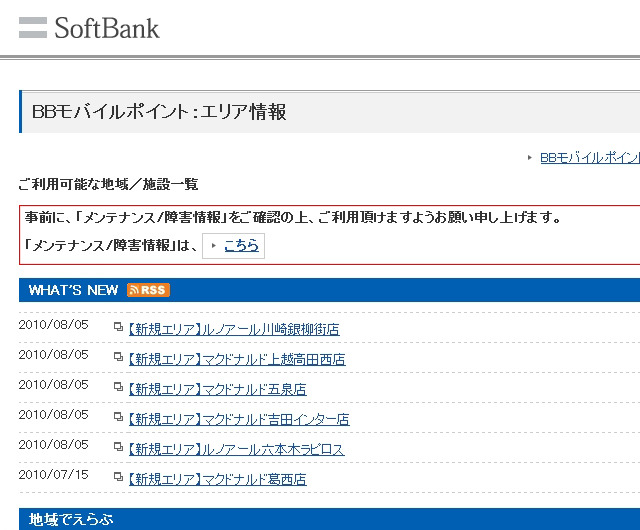
Task: Open the マクドナルド上越高田西店 new area link
Action: [x=237, y=359]
